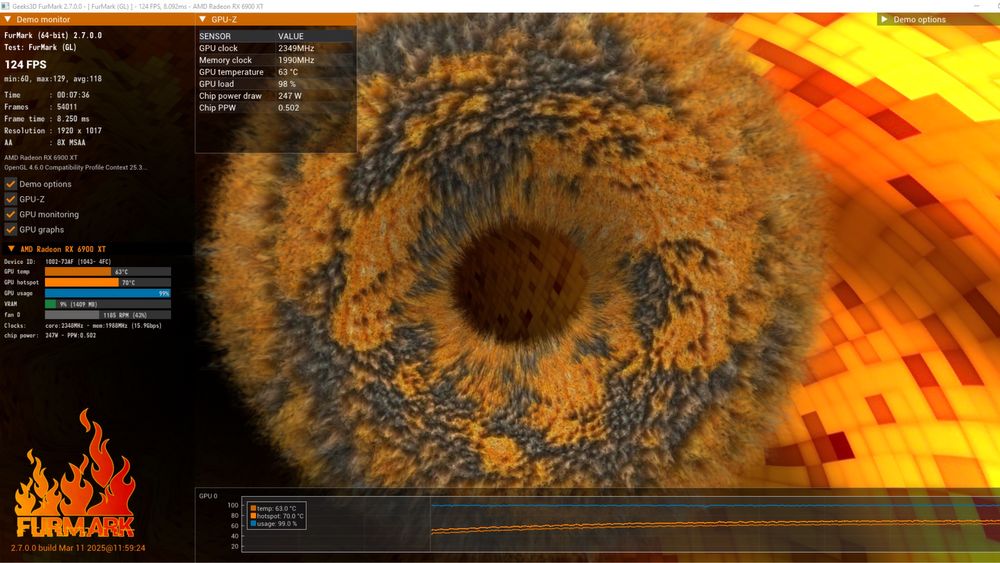Click the GPU temperature 63 °C row

276,72
